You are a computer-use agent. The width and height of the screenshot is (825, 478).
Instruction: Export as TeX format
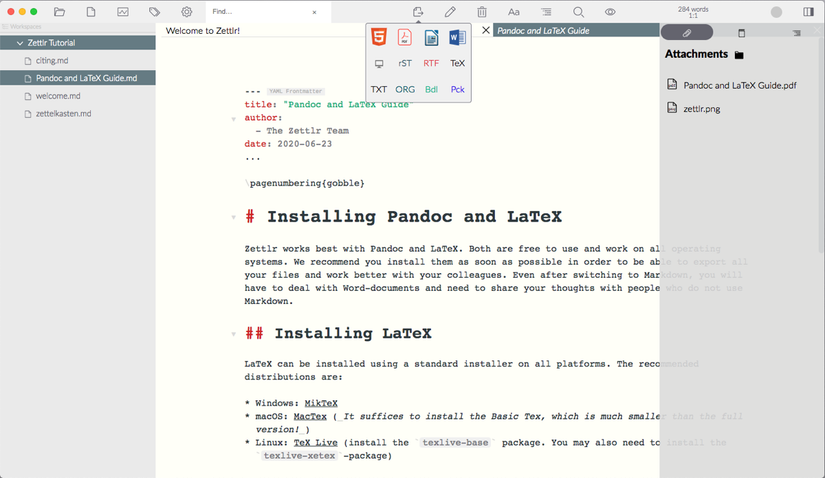pyautogui.click(x=457, y=63)
